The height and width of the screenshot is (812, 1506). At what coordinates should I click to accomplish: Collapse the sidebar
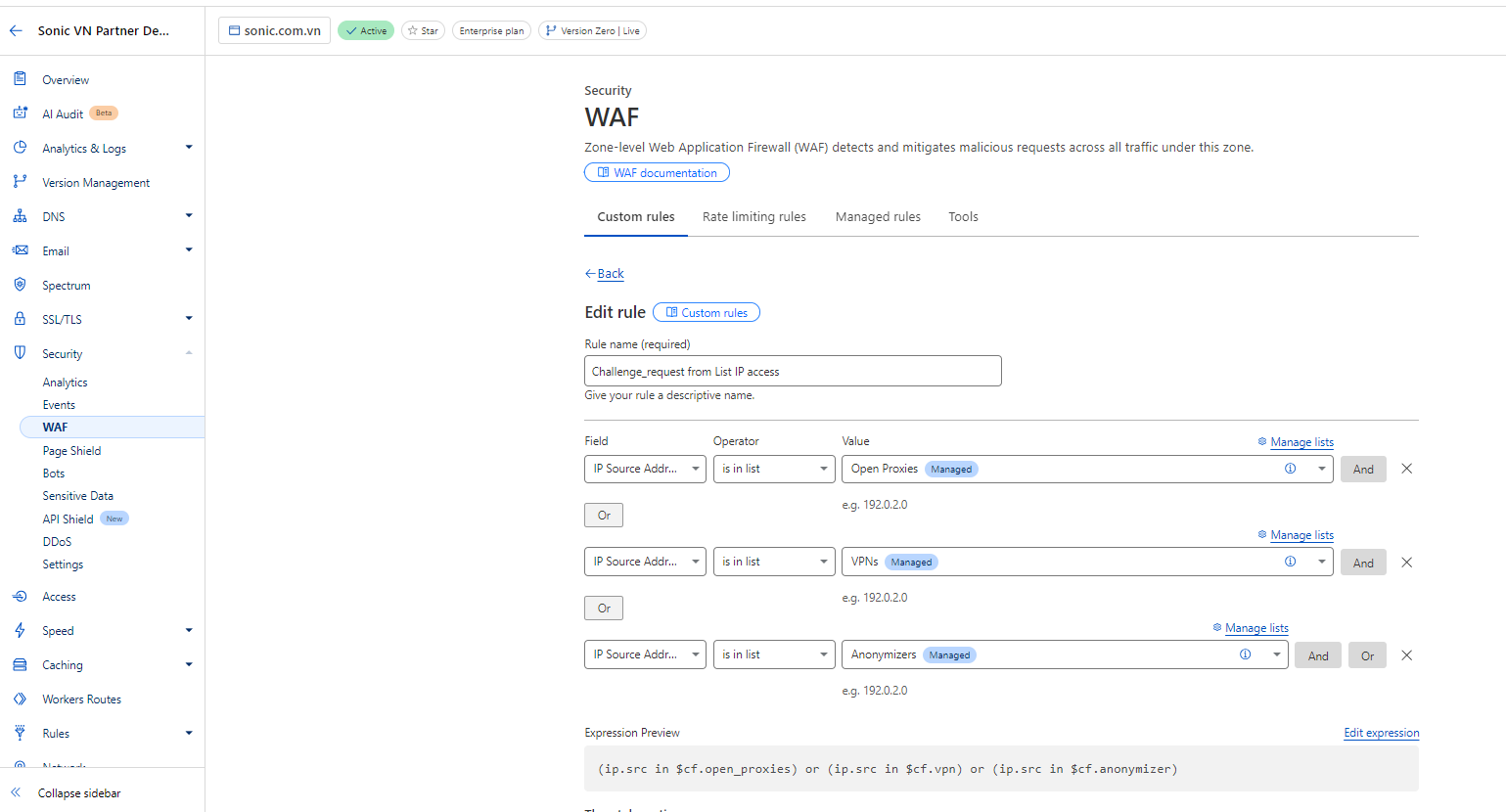point(78,793)
